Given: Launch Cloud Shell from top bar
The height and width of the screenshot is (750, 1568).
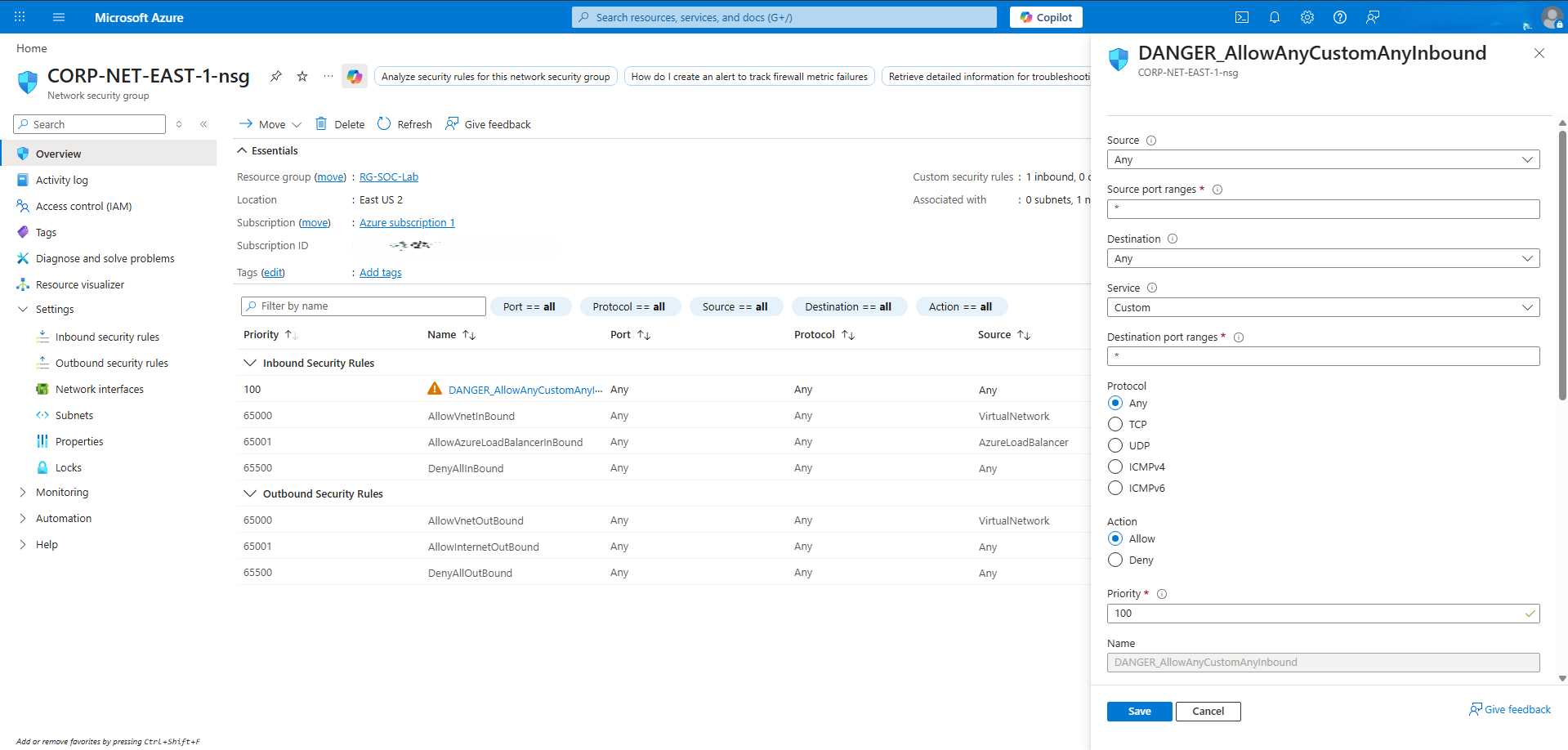Looking at the screenshot, I should point(1242,17).
